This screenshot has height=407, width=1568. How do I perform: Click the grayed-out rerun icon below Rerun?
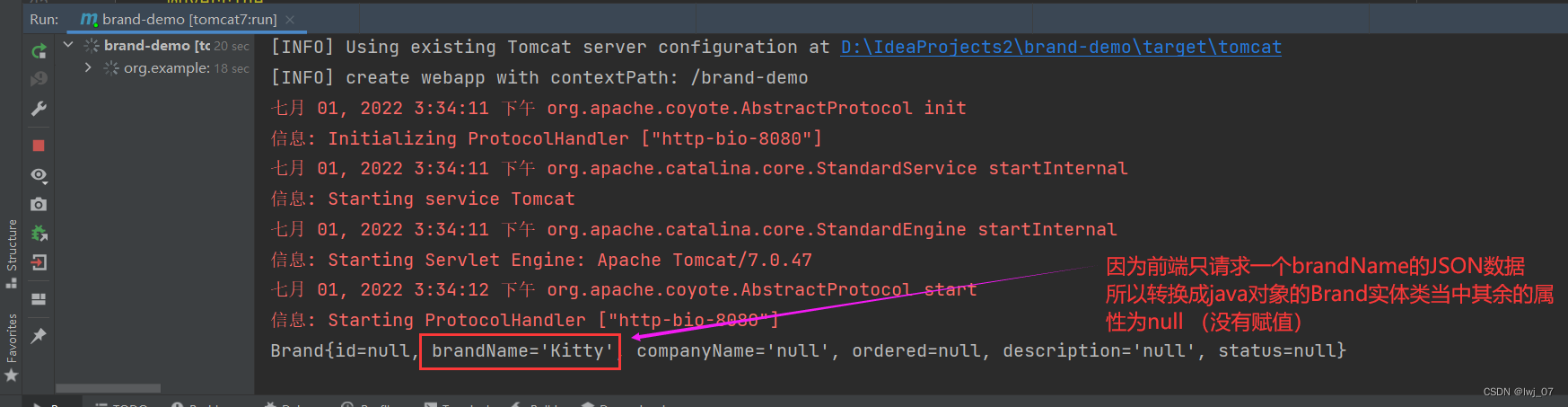tap(39, 79)
